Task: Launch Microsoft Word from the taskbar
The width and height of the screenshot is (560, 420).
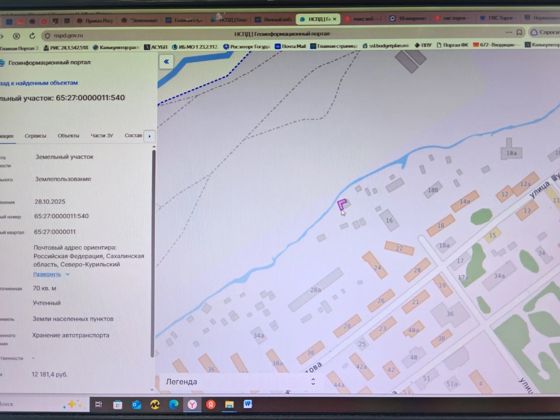Action: (x=248, y=404)
